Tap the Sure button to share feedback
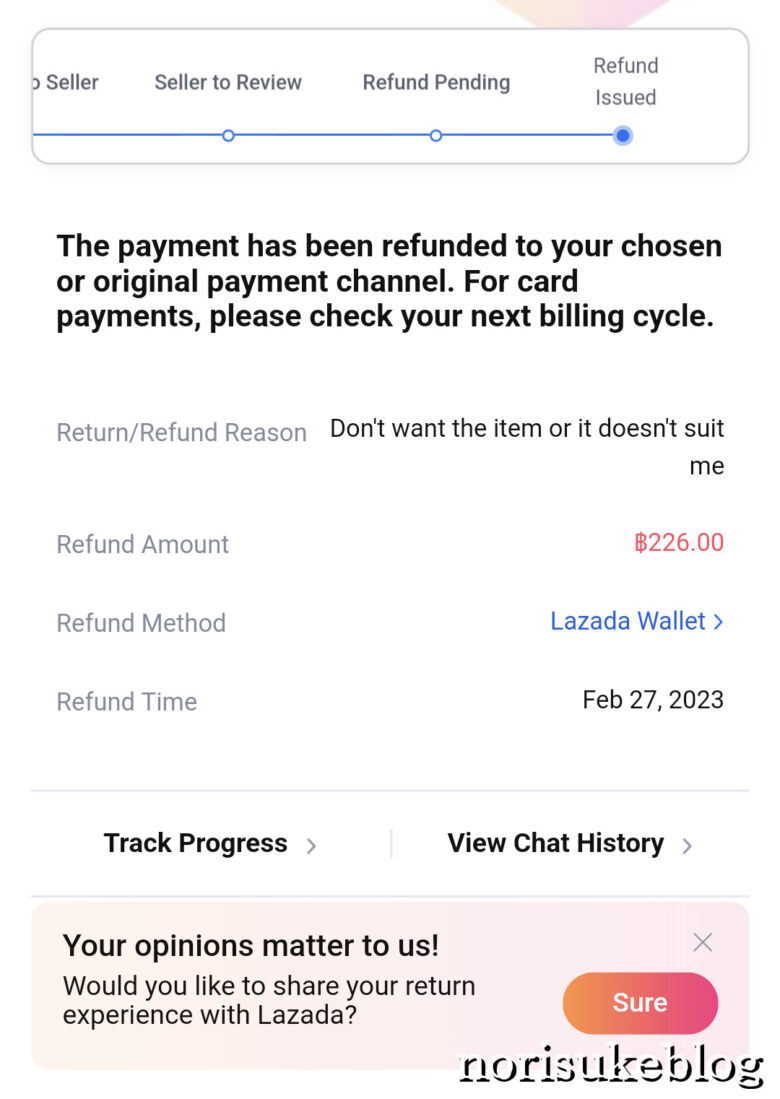The height and width of the screenshot is (1099, 780). [x=640, y=1003]
